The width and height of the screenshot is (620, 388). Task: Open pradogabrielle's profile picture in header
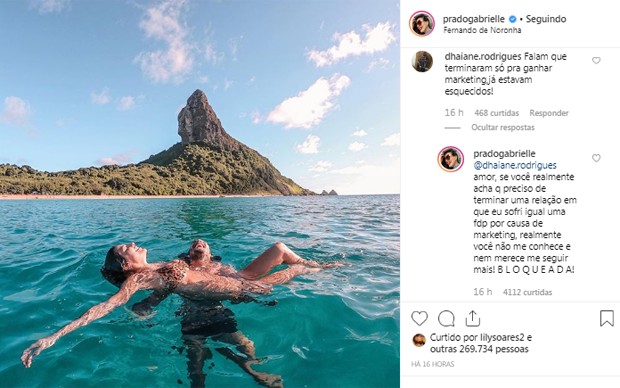coord(422,24)
